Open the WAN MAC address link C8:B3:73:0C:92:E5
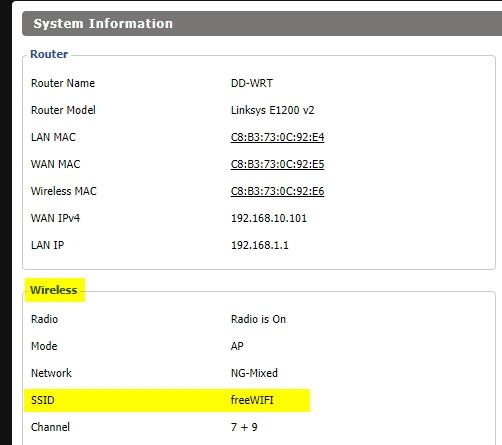 277,164
